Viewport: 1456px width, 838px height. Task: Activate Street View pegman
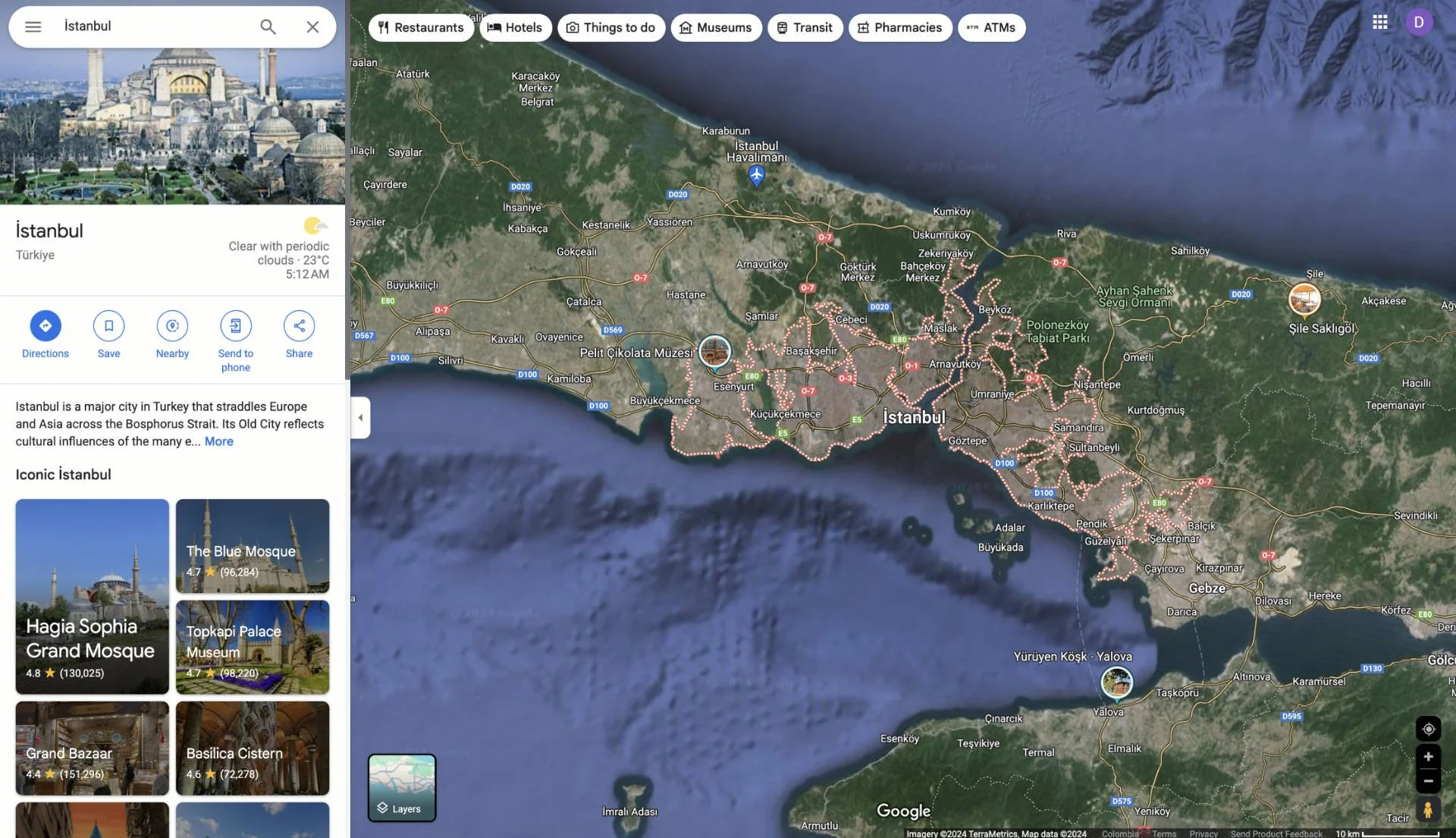pos(1428,810)
